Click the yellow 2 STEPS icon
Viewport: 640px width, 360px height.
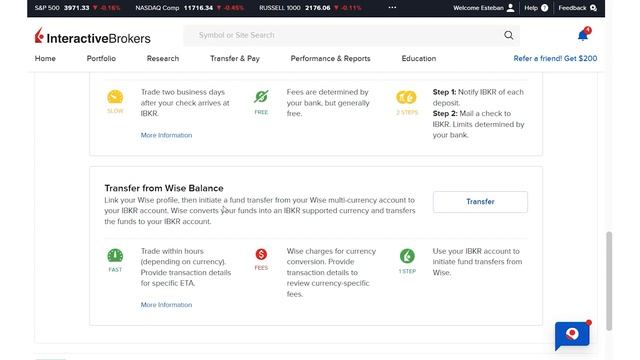point(407,97)
